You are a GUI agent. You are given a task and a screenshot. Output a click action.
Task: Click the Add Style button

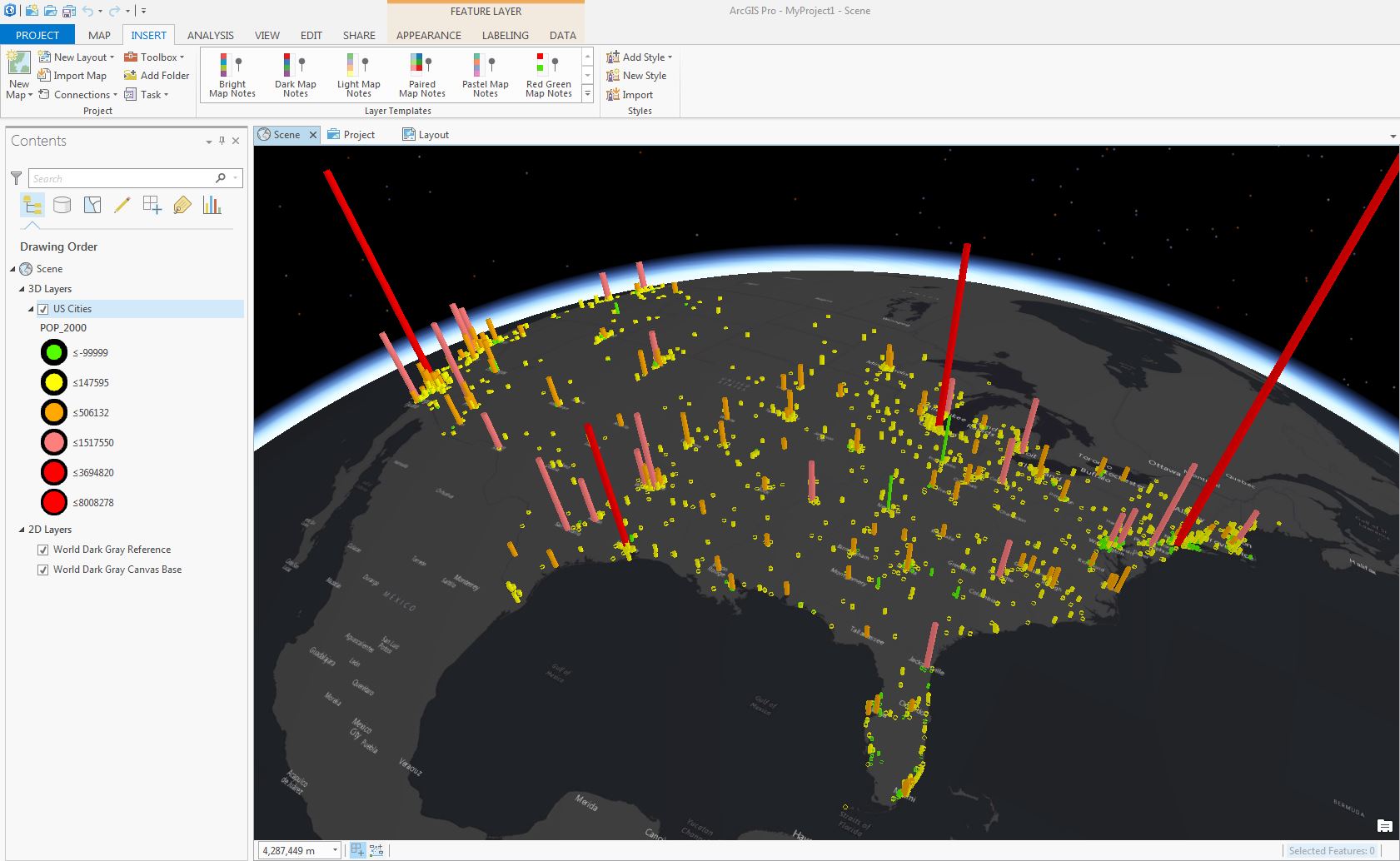(x=639, y=57)
